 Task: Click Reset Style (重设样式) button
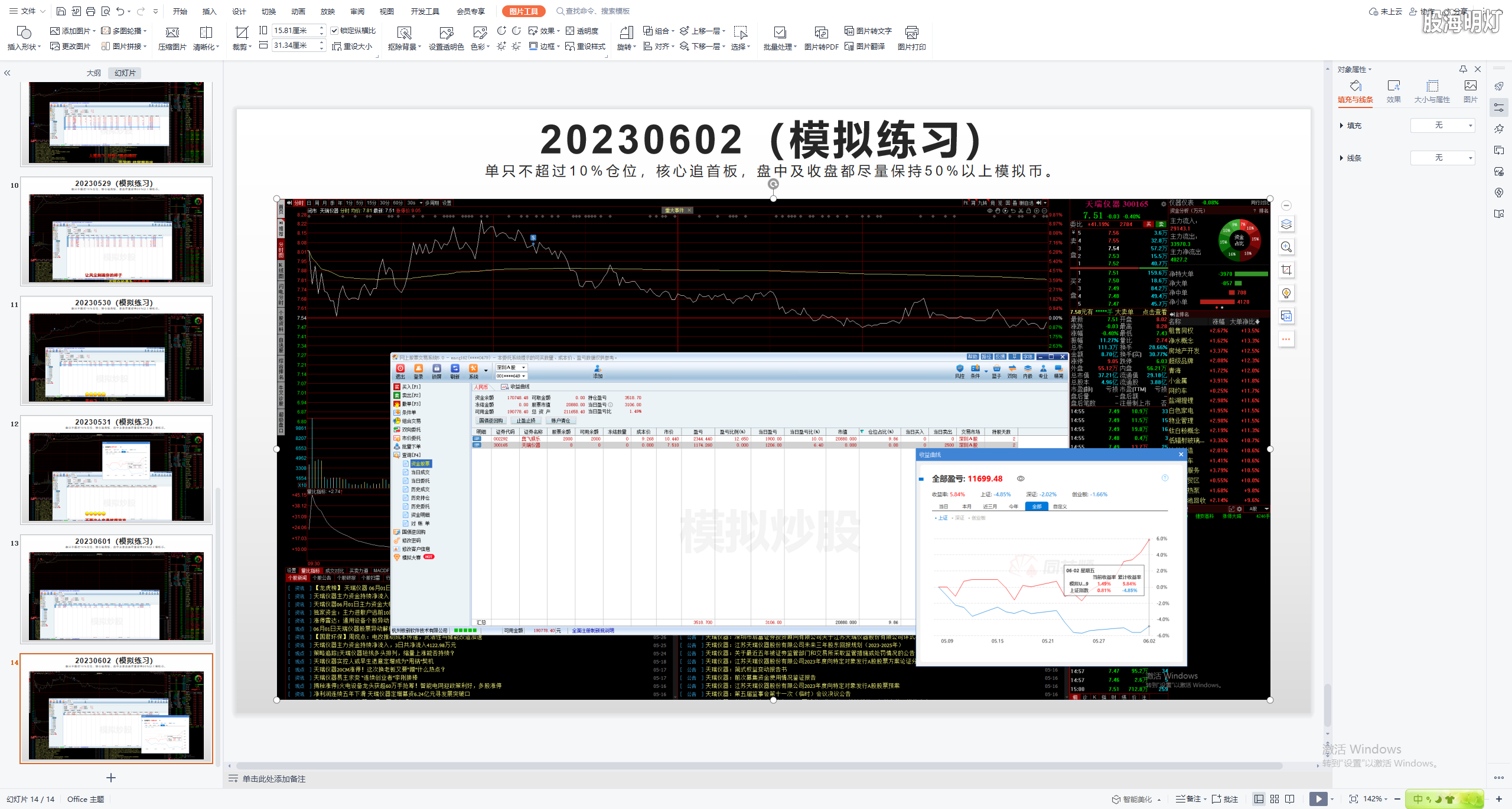coord(585,46)
